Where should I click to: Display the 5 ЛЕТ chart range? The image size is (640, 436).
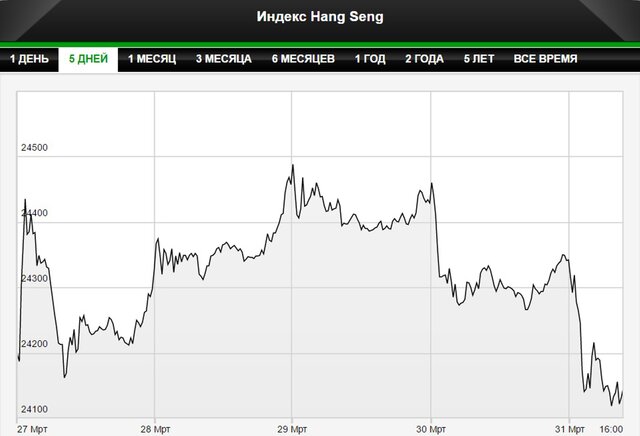(478, 59)
